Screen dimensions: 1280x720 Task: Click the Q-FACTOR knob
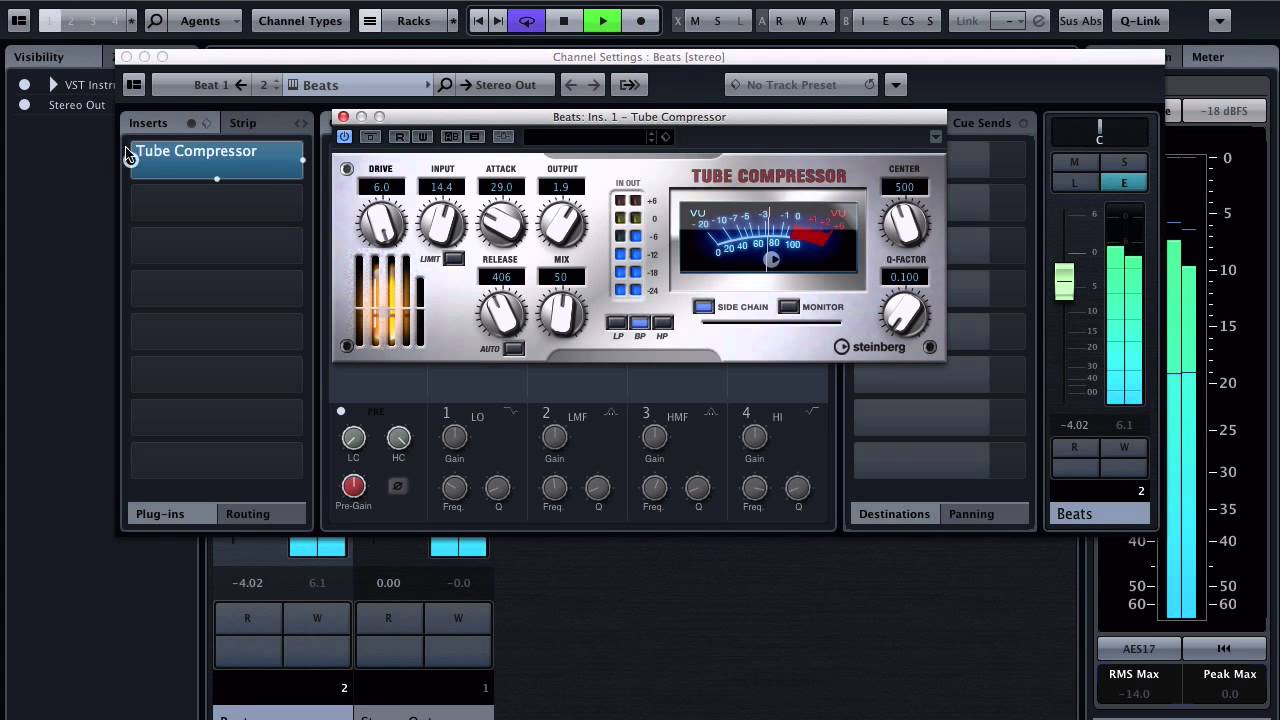click(905, 313)
